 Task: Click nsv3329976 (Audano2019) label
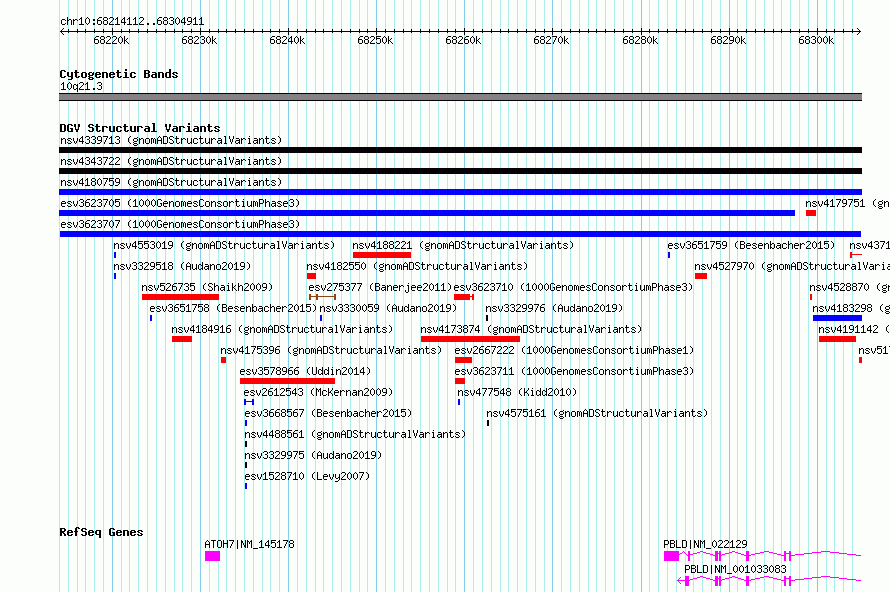tap(555, 308)
